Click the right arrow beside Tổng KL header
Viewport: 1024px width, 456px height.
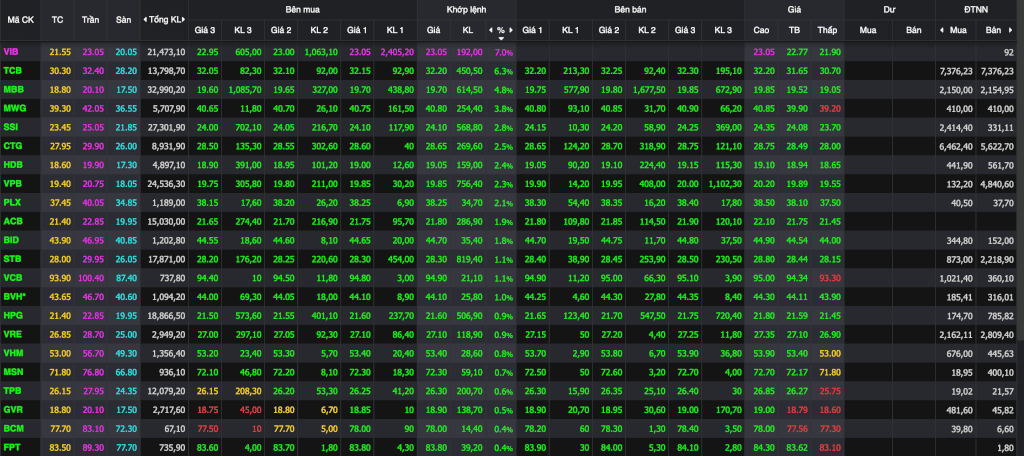point(185,20)
